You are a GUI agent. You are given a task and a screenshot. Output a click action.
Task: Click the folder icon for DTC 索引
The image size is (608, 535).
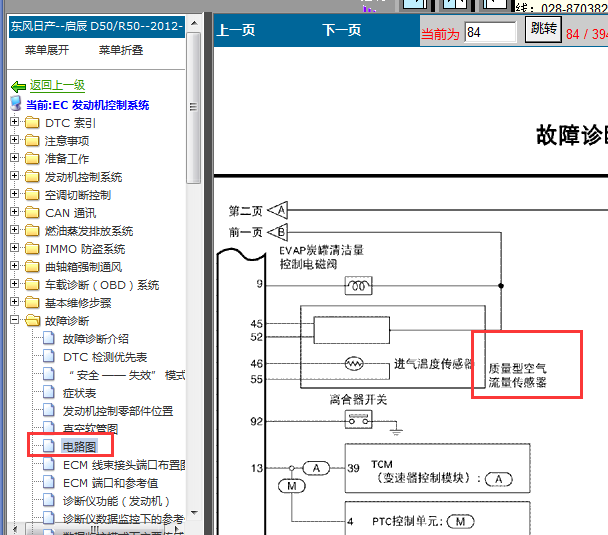(32, 123)
